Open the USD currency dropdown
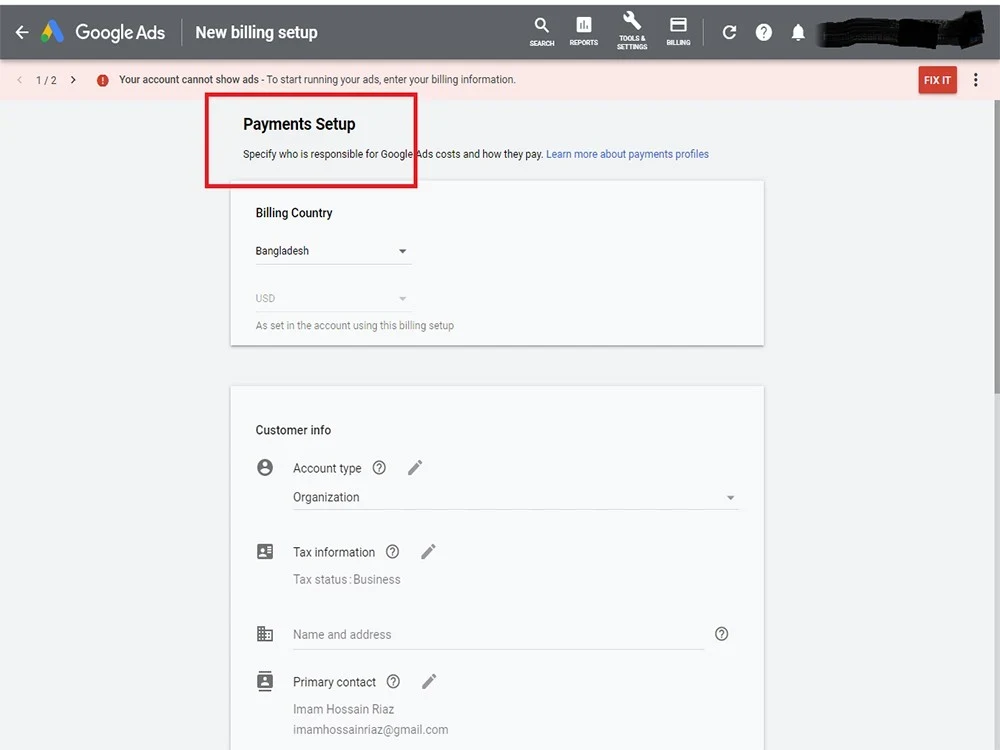The width and height of the screenshot is (1000, 750). [332, 298]
